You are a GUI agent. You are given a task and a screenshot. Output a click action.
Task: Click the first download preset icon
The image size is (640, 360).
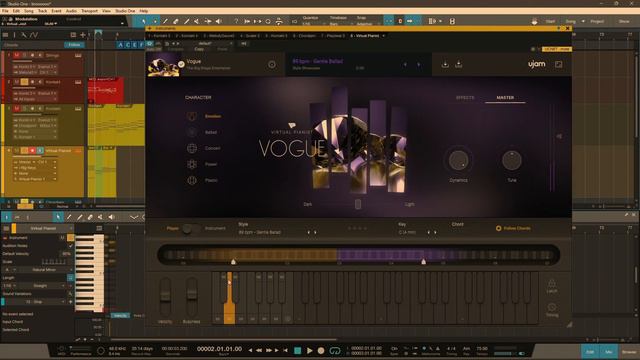click(x=445, y=64)
